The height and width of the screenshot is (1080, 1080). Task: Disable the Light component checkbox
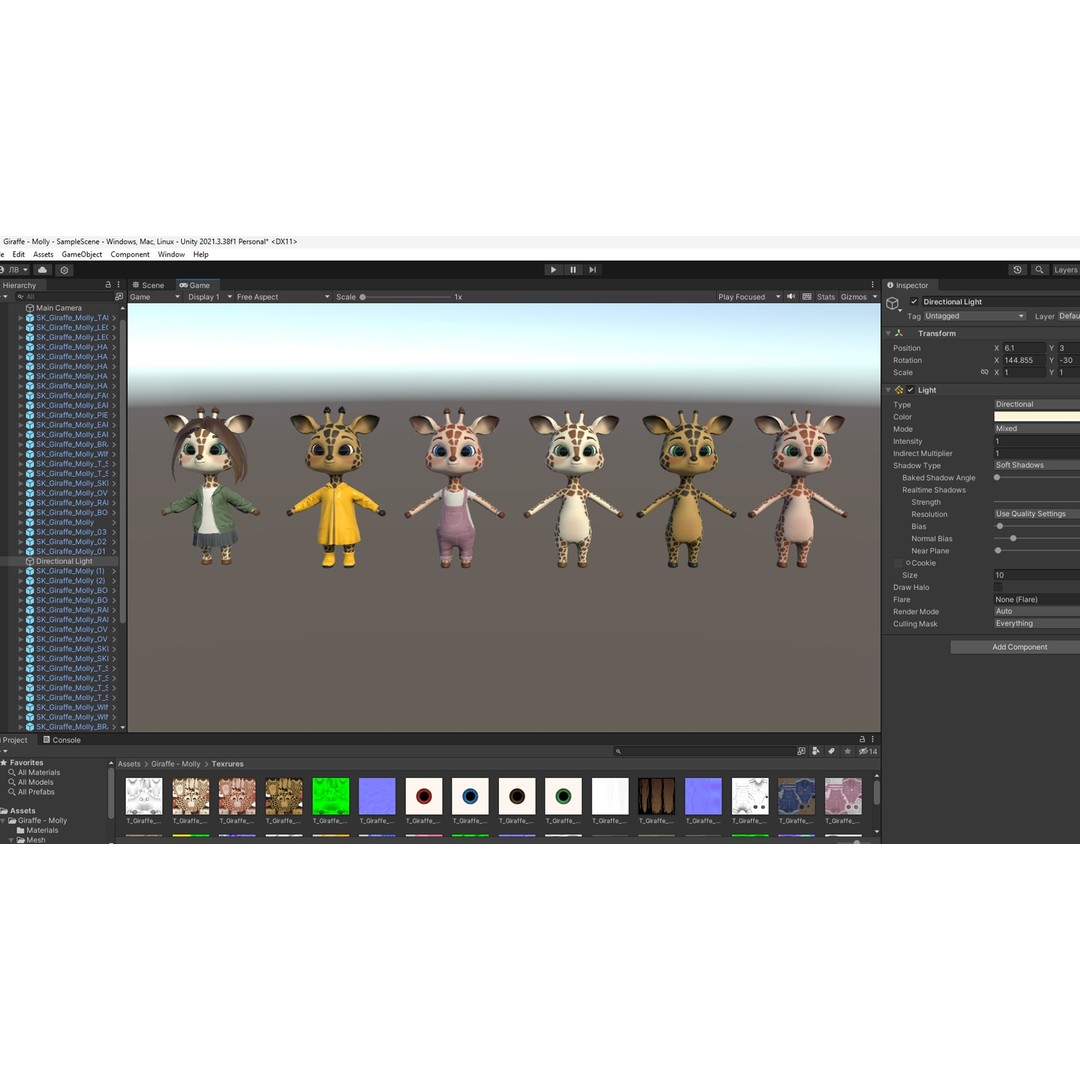tap(910, 390)
